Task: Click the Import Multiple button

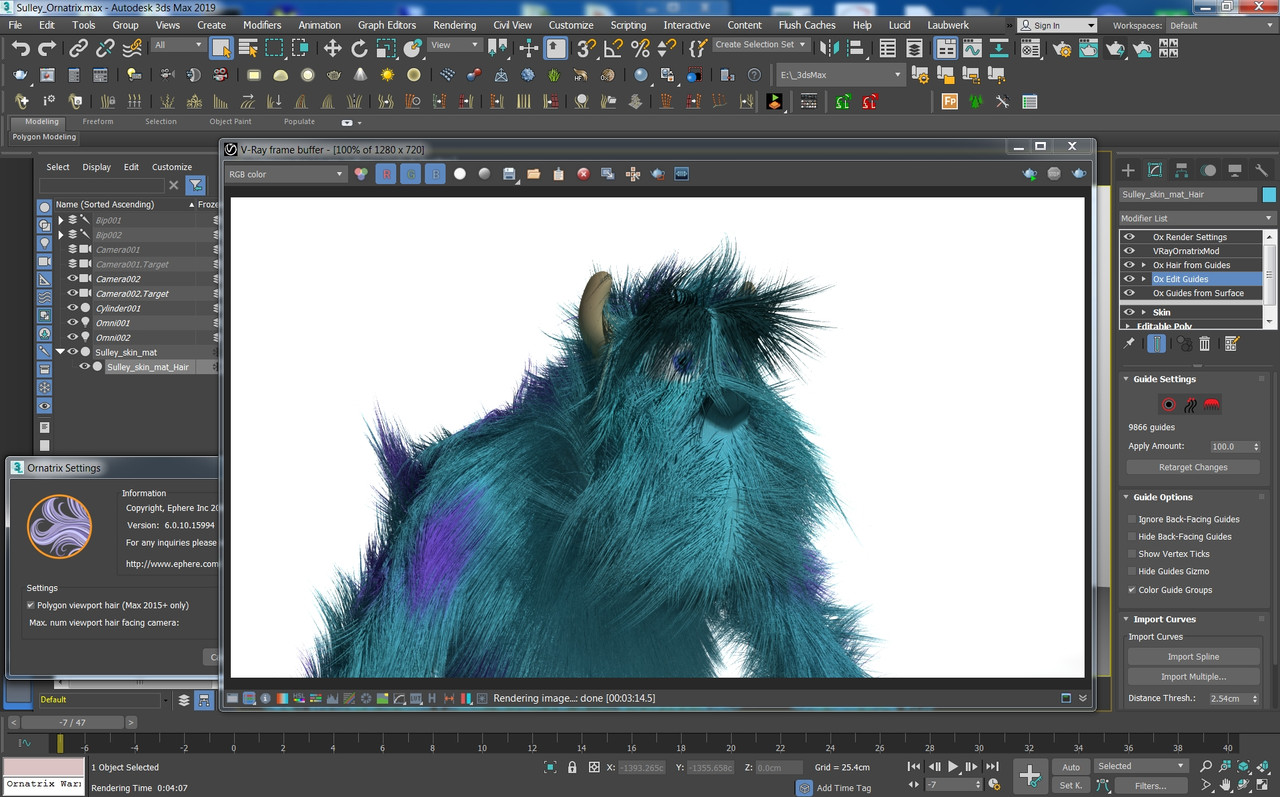Action: [1193, 677]
